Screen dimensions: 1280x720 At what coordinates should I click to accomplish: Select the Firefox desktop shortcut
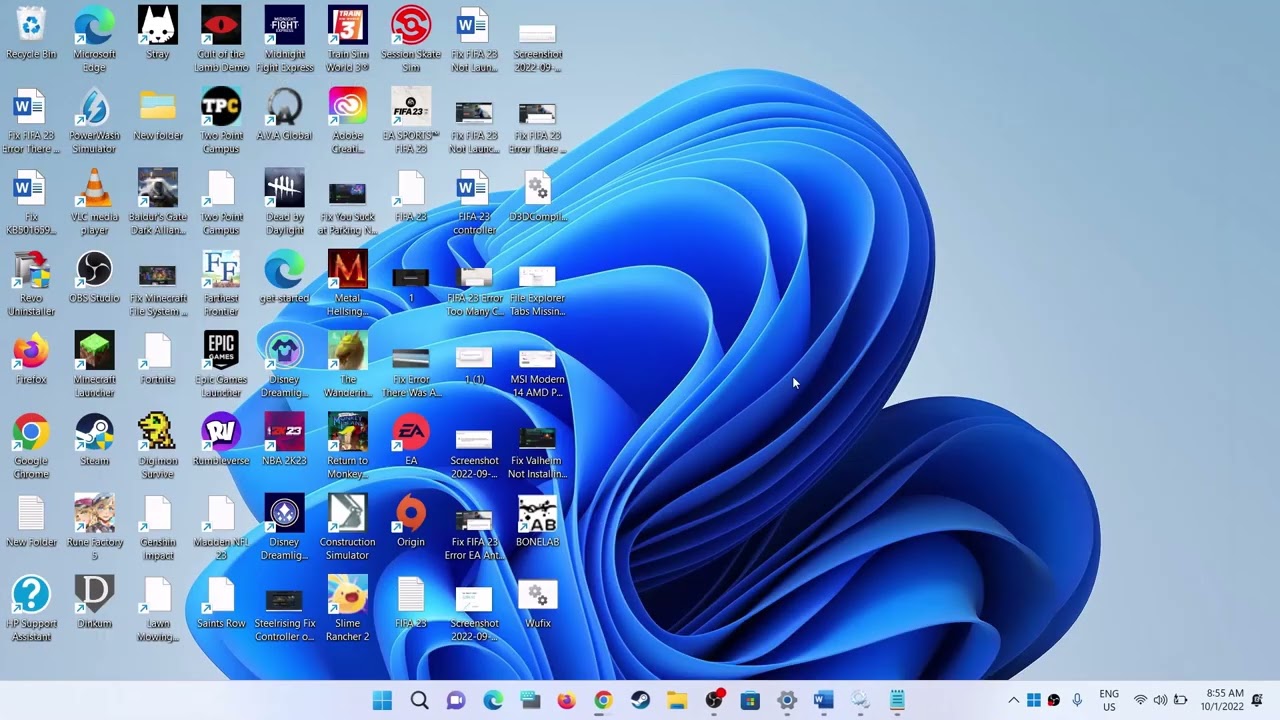pyautogui.click(x=31, y=358)
